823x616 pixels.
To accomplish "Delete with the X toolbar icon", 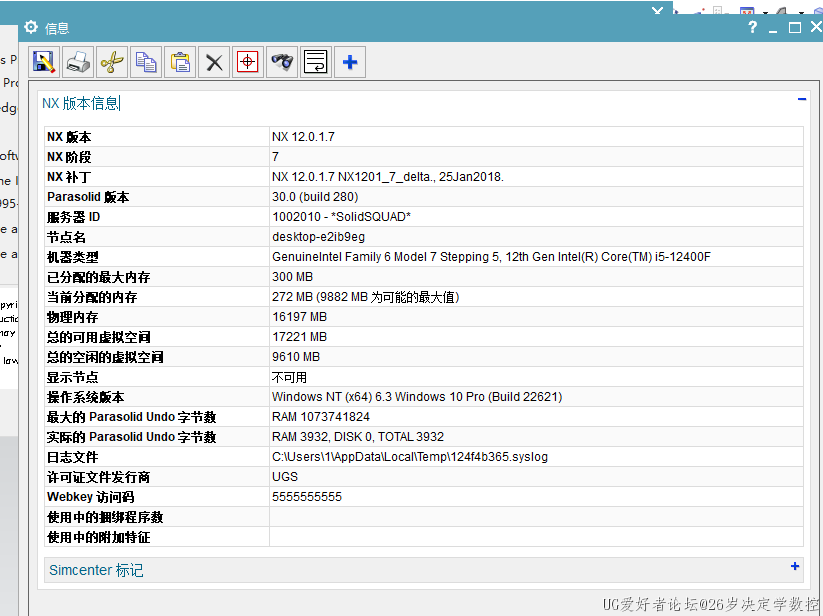I will (x=214, y=62).
